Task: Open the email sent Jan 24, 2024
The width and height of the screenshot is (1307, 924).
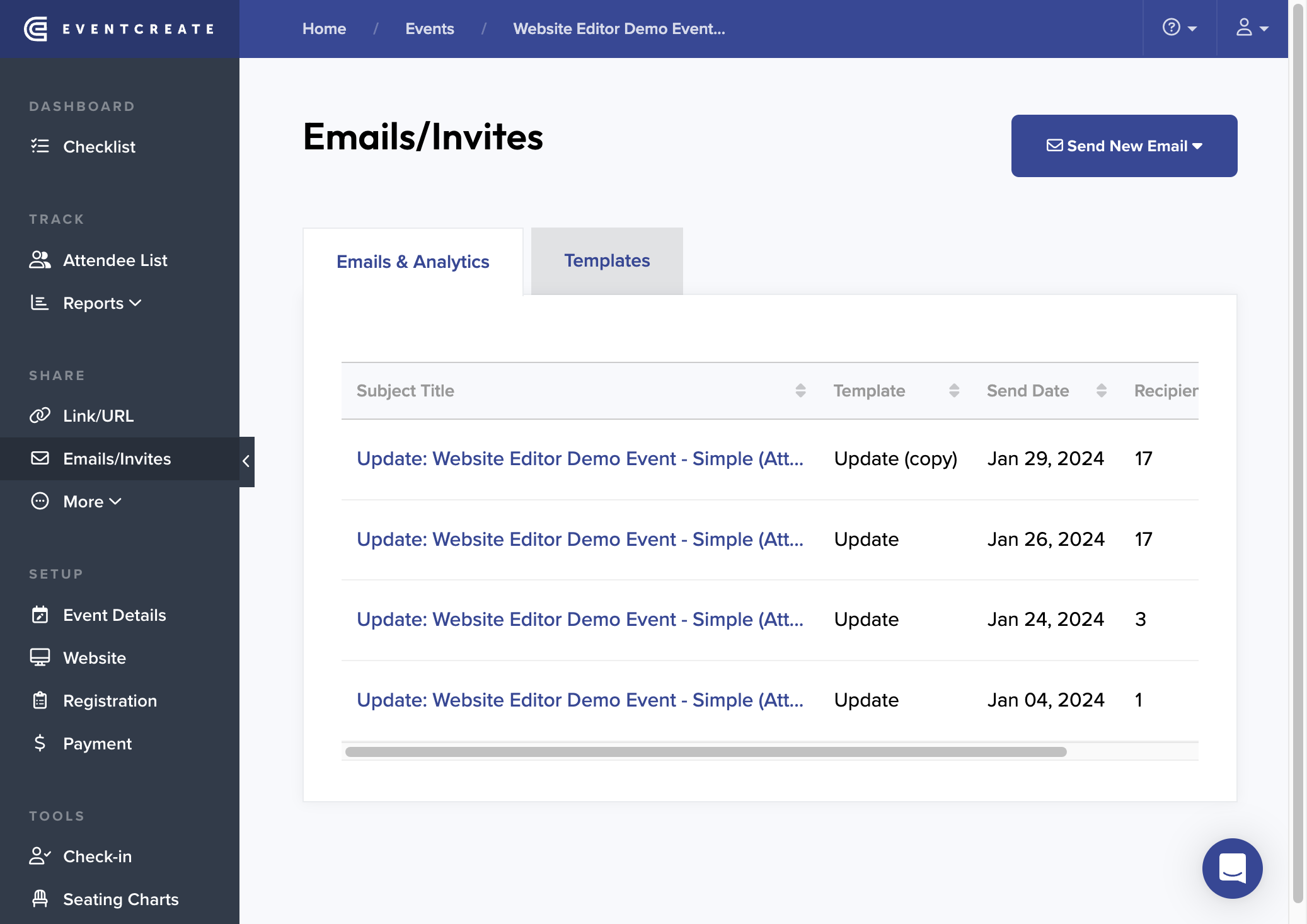Action: [x=580, y=620]
